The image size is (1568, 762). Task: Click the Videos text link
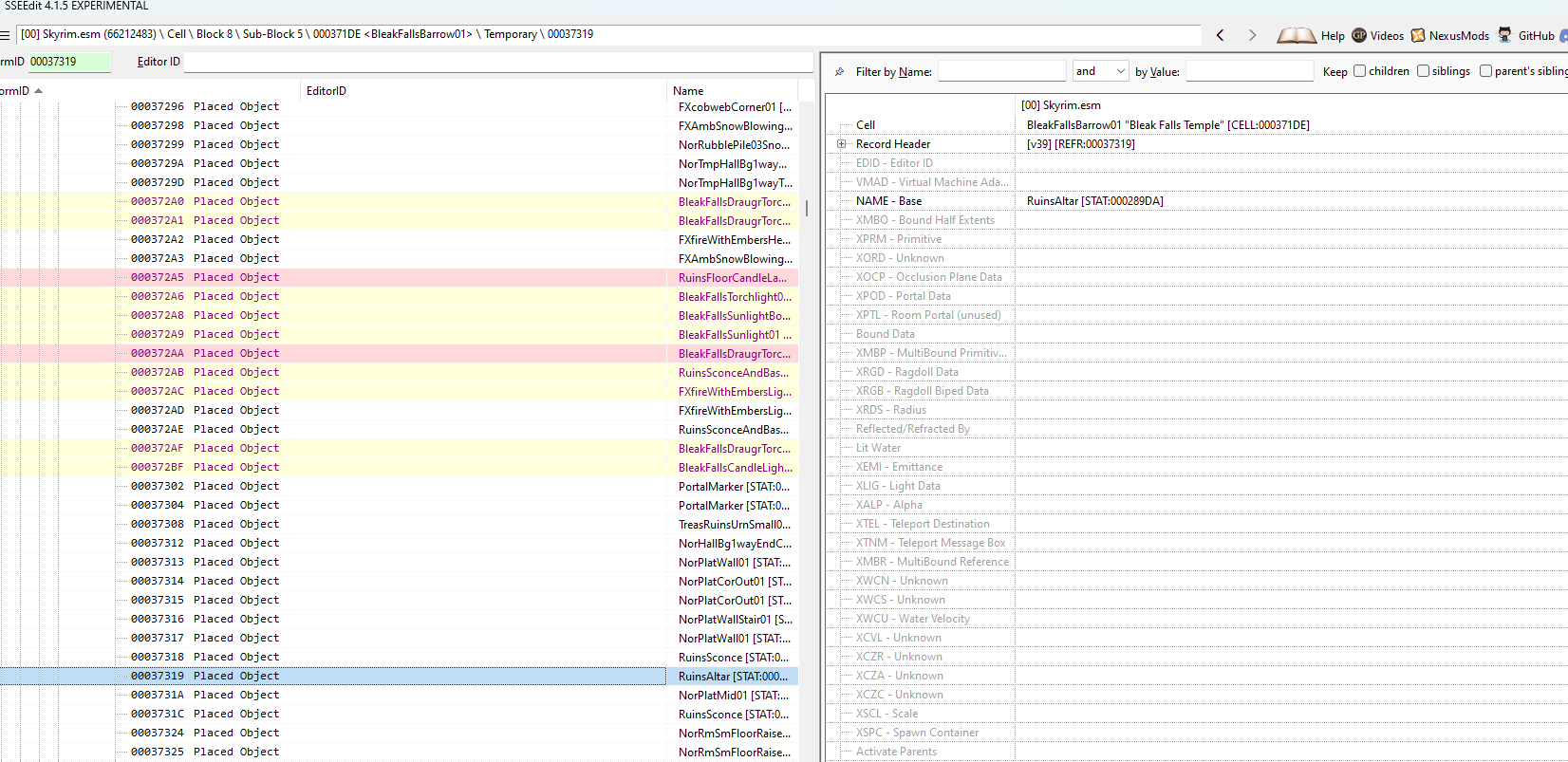pos(1387,36)
